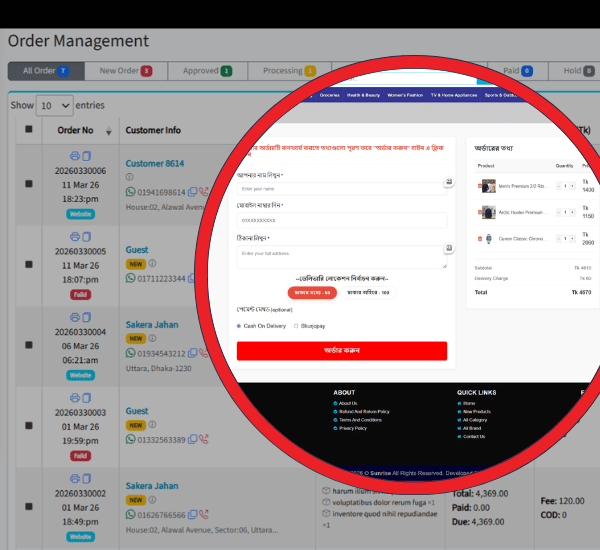Open invoice copy icon for order 20260330006
Screen dimensions: 600x550
(x=87, y=156)
